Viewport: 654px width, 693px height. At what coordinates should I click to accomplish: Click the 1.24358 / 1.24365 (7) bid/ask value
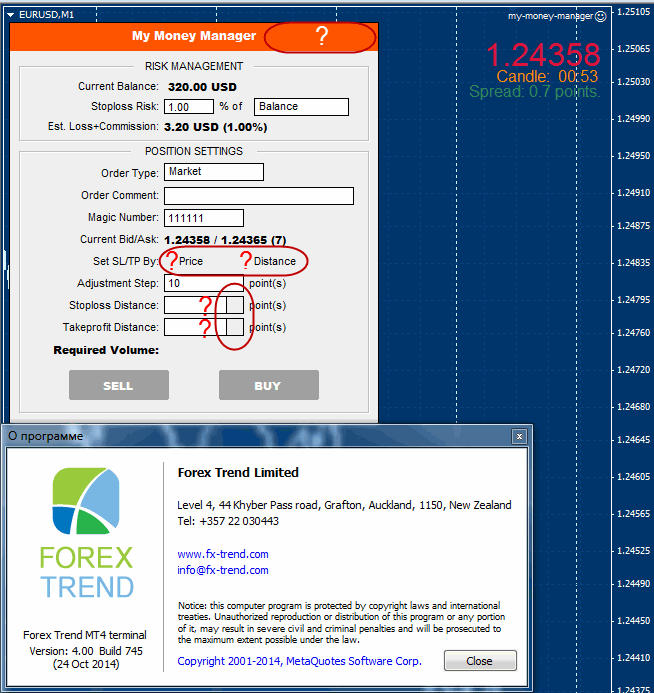pos(225,240)
